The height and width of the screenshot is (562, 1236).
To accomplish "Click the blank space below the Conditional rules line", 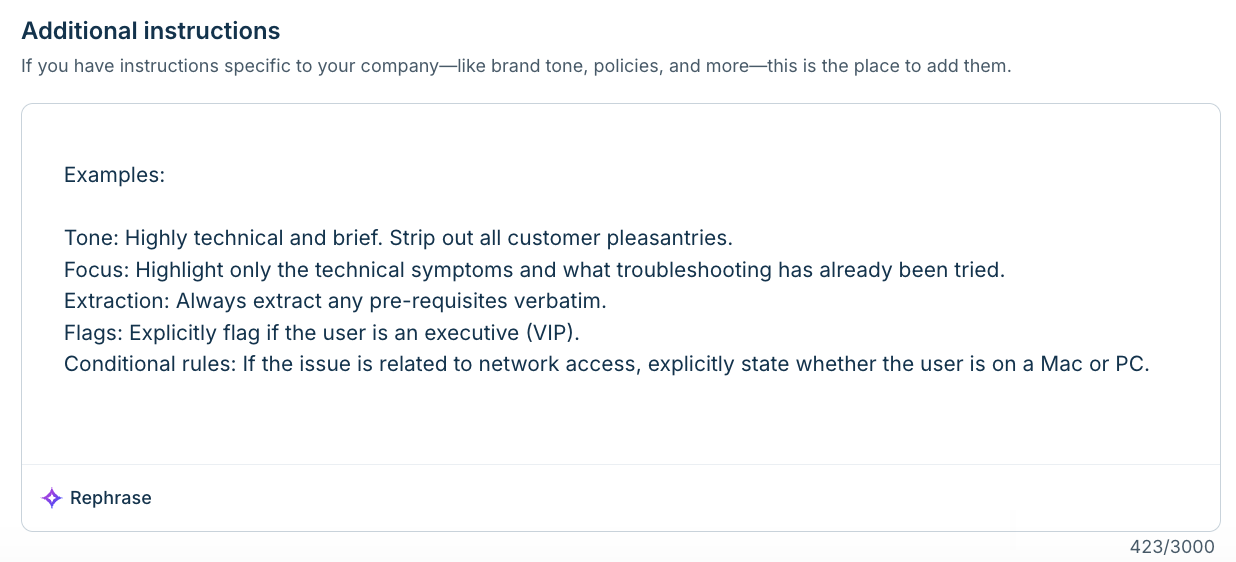I will 620,420.
